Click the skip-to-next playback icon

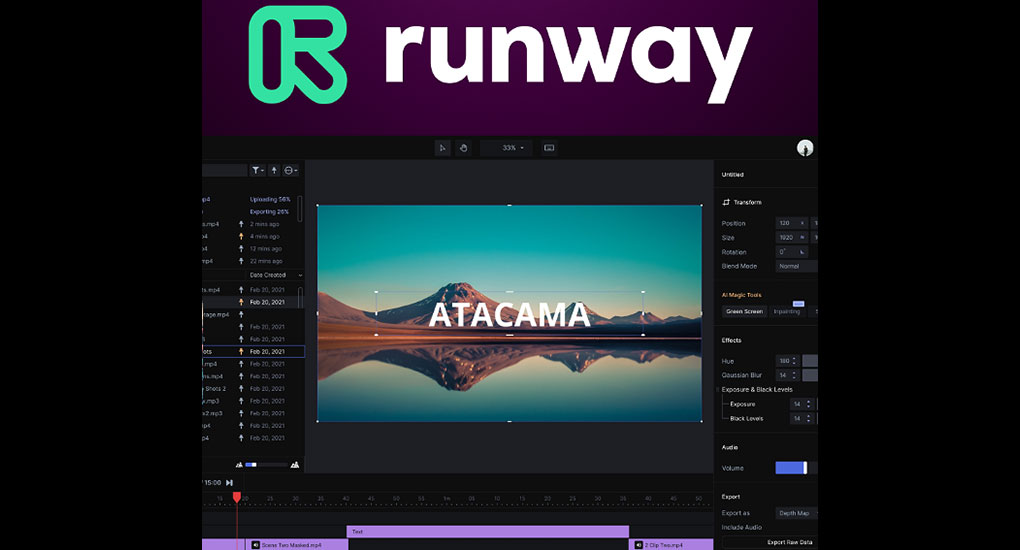[x=230, y=482]
